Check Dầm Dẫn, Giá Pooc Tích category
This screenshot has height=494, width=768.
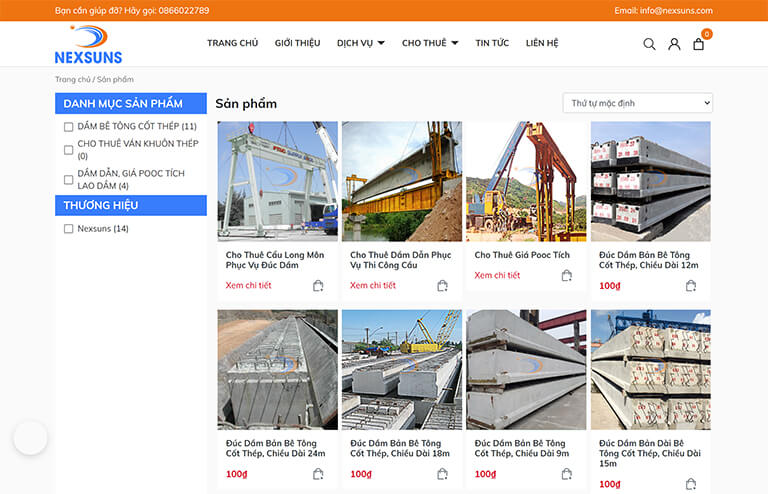(69, 180)
